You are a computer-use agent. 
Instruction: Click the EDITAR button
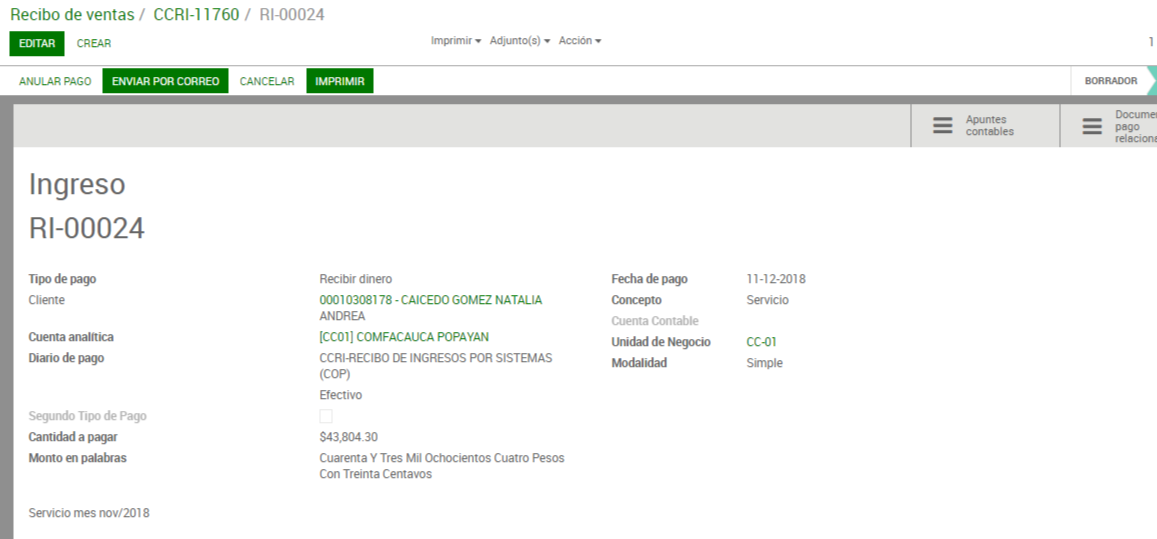[x=37, y=44]
